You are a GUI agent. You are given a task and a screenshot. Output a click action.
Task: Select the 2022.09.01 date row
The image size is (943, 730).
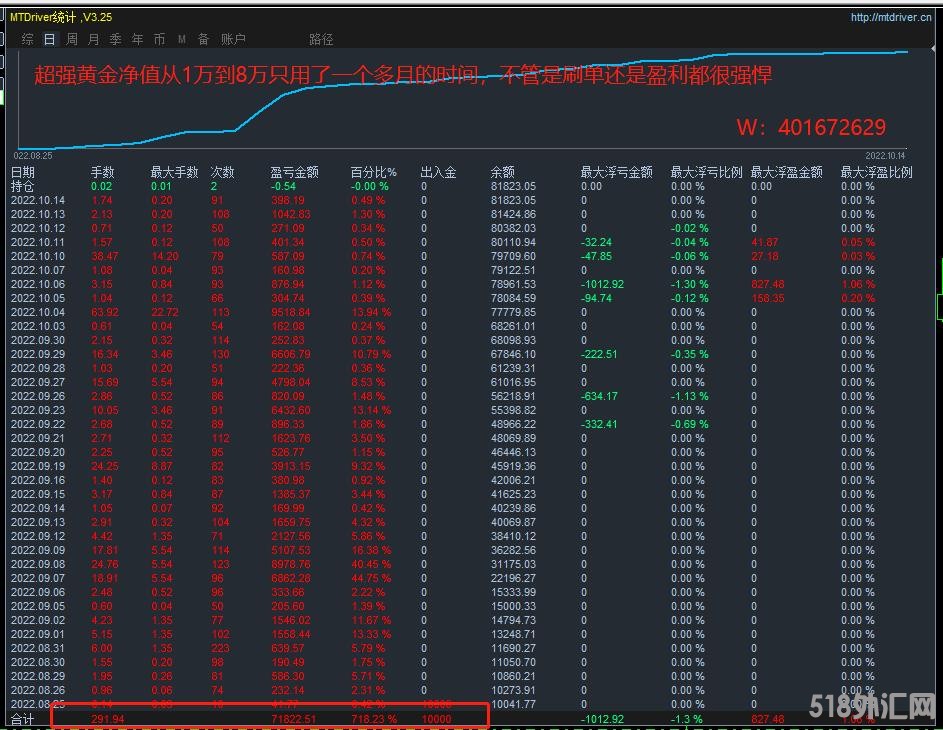coord(38,634)
